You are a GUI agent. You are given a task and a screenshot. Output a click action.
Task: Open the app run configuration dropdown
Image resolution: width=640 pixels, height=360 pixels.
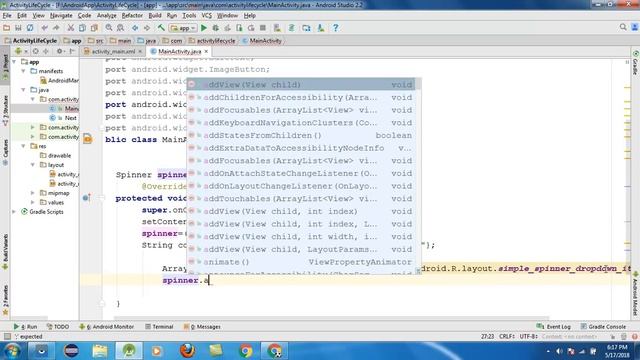(x=183, y=28)
